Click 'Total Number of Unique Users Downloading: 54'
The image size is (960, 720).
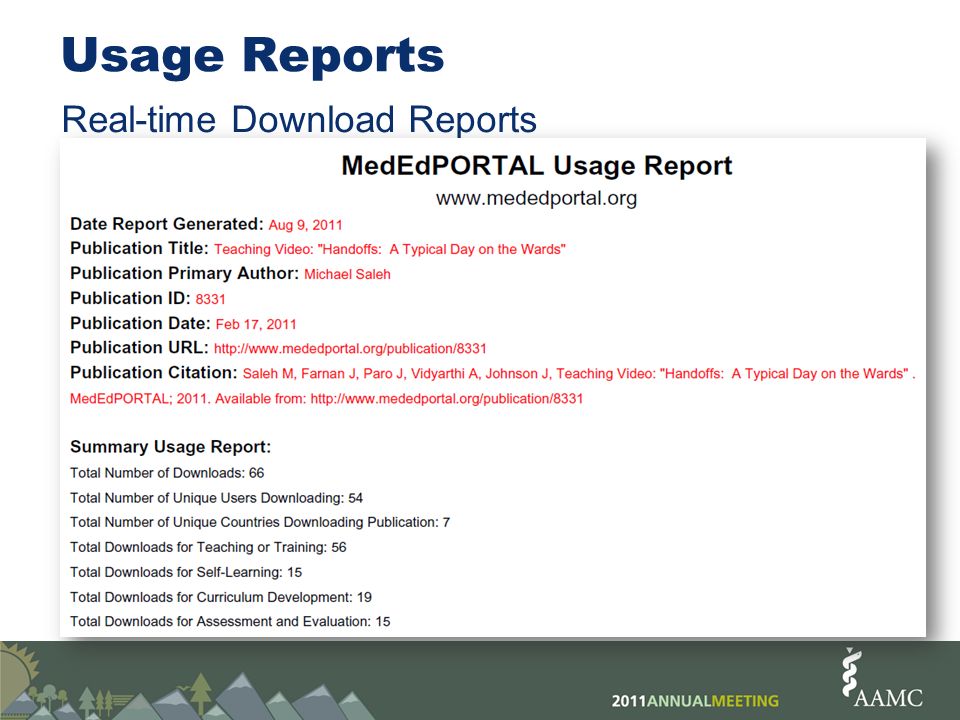click(216, 498)
